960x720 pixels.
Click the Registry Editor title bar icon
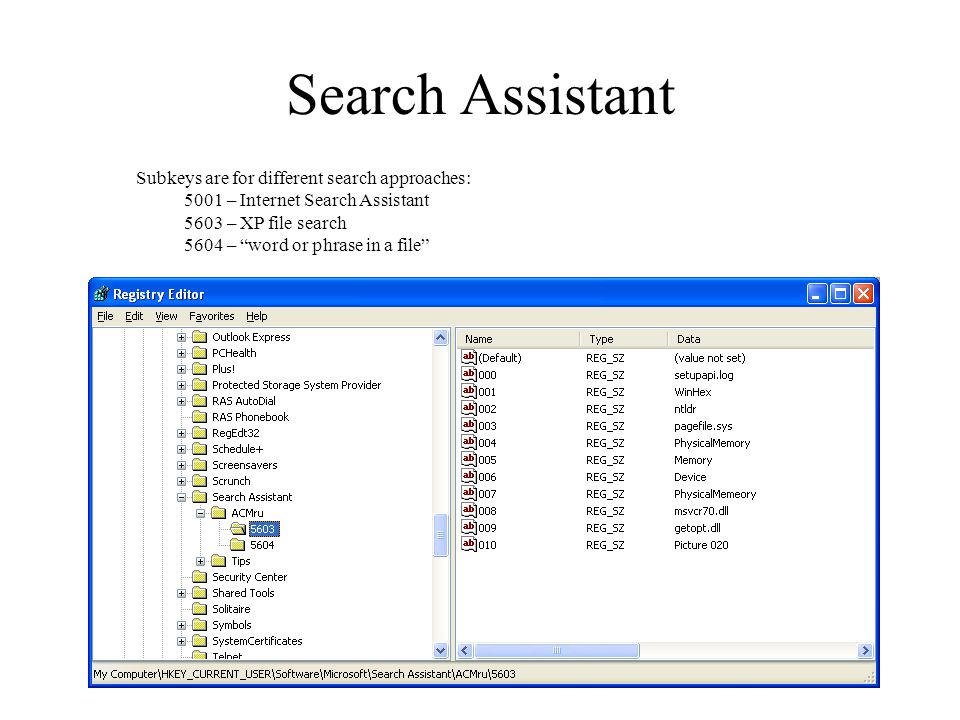pos(102,294)
